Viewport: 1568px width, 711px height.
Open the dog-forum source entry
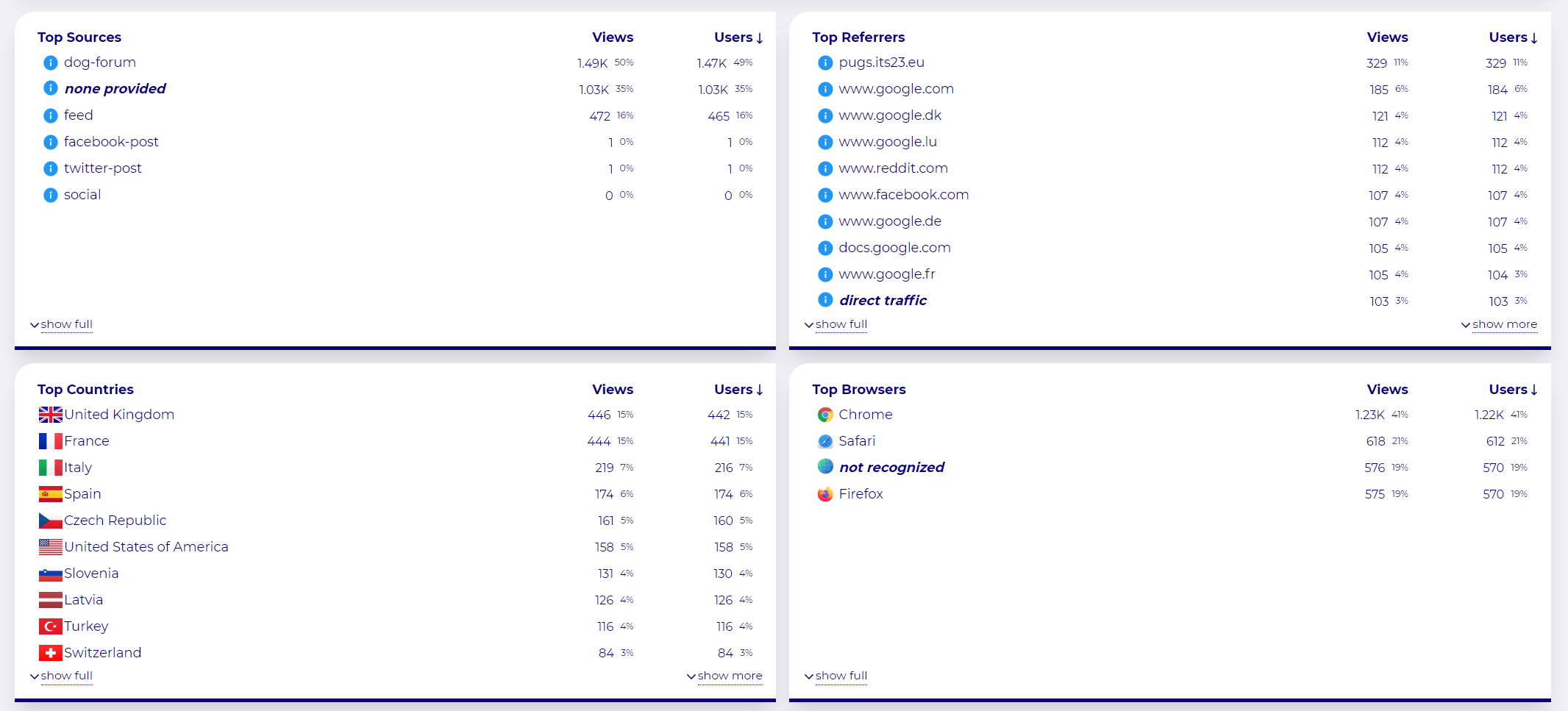[100, 62]
